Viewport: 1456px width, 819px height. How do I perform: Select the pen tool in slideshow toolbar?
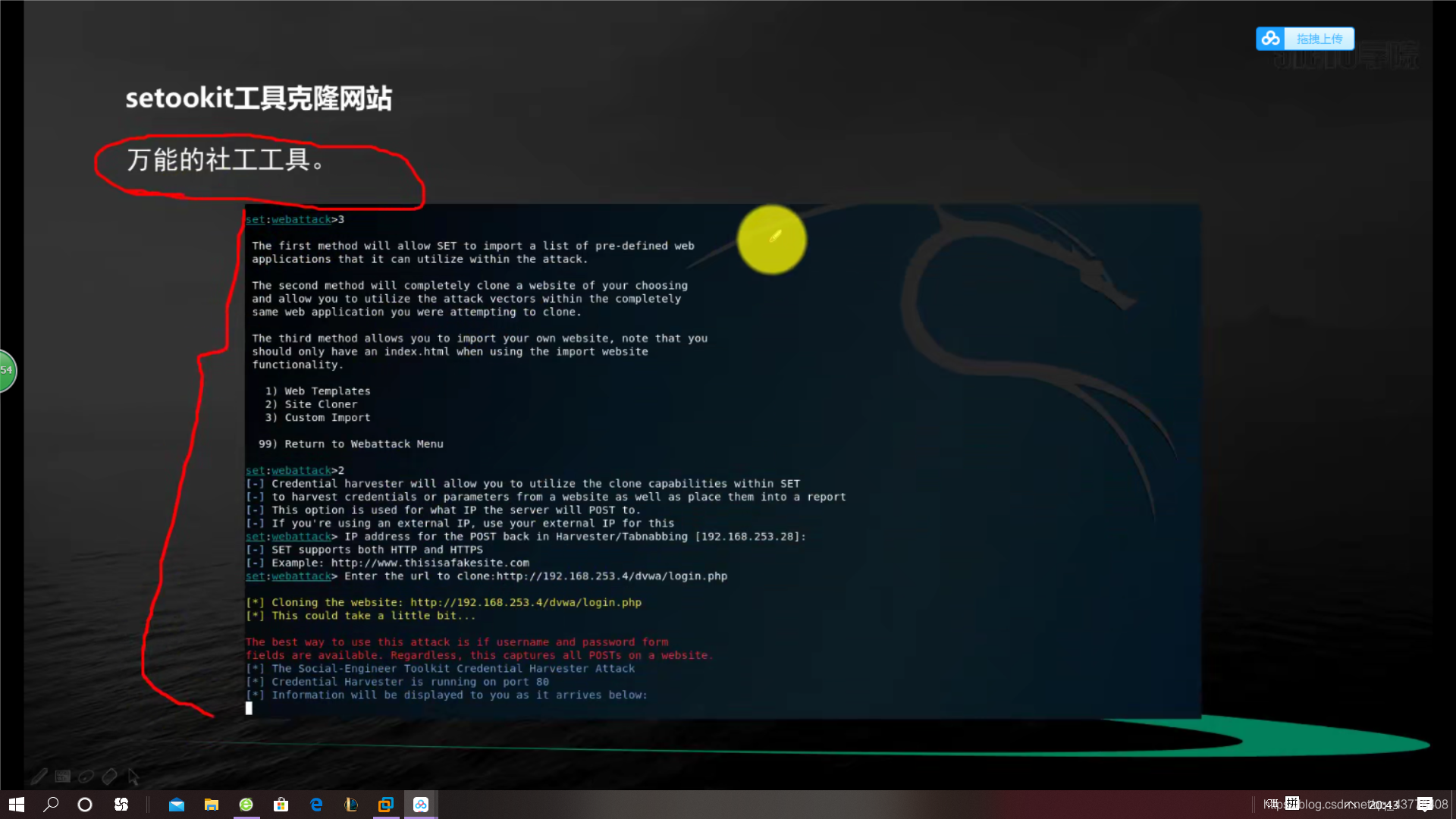point(39,776)
